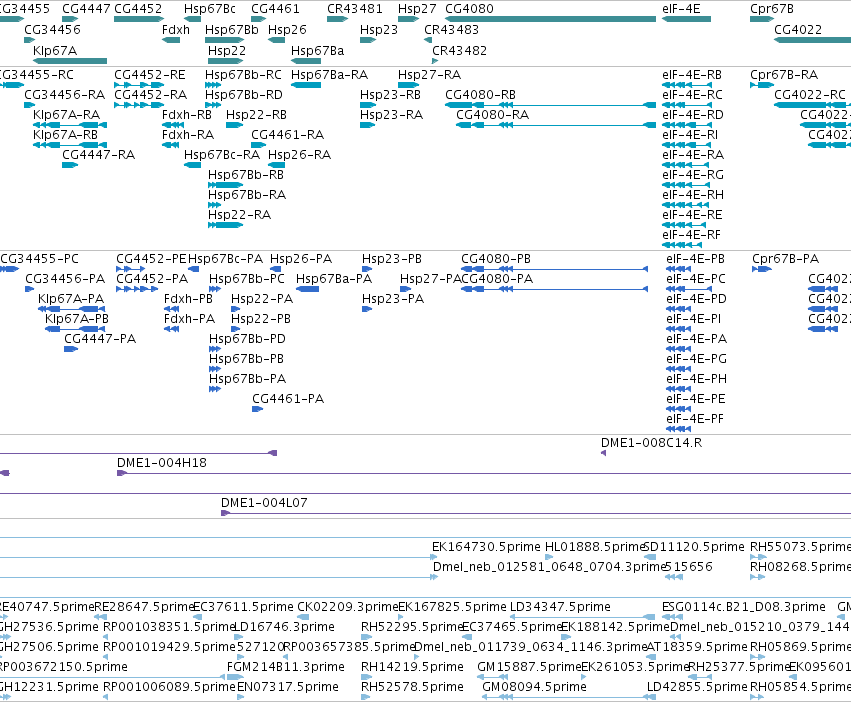Screen dimensions: 851x702
Task: Click transcript Klp67A-RB
Action: click(x=65, y=135)
